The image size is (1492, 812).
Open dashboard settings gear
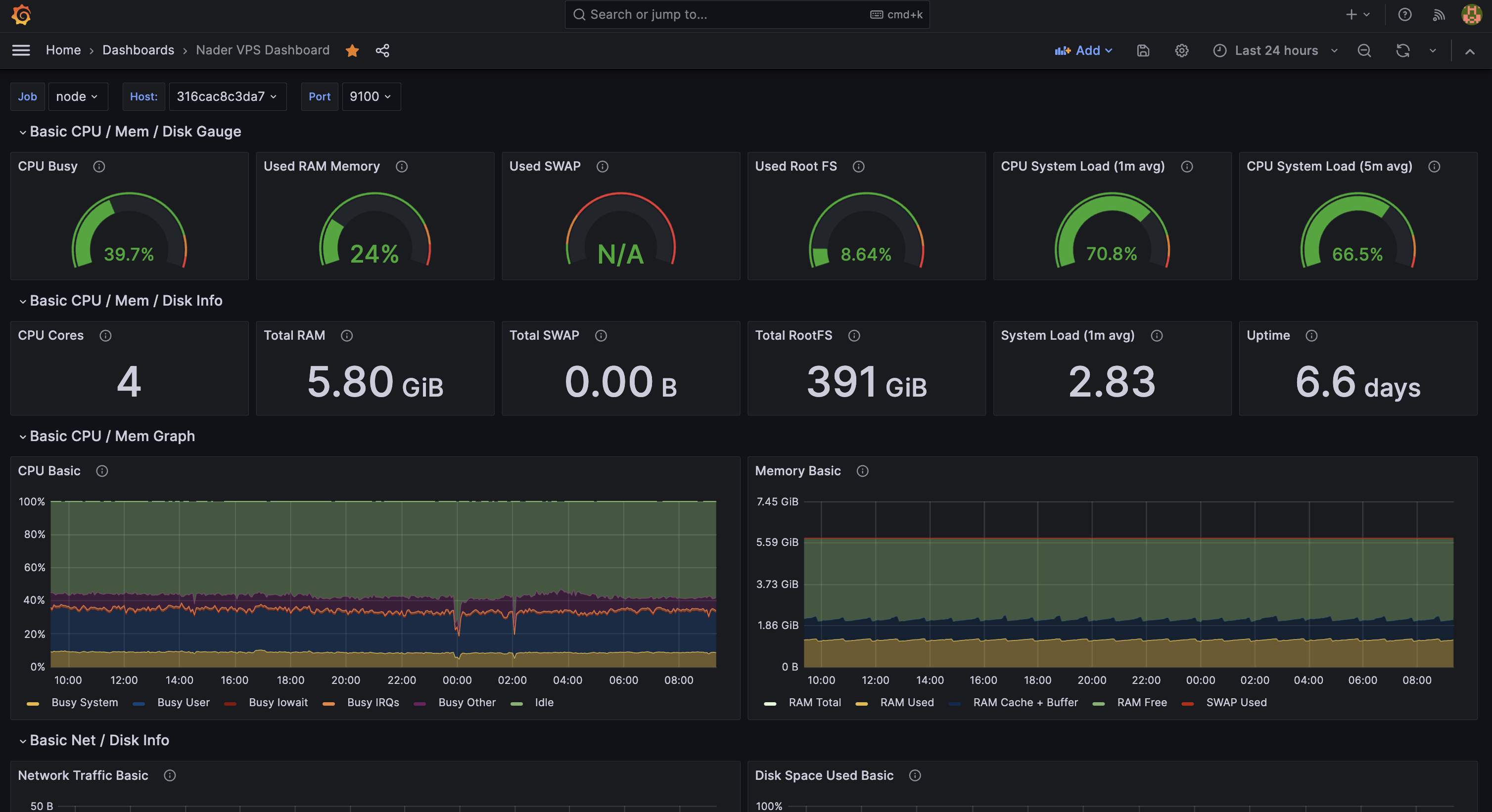(x=1181, y=50)
